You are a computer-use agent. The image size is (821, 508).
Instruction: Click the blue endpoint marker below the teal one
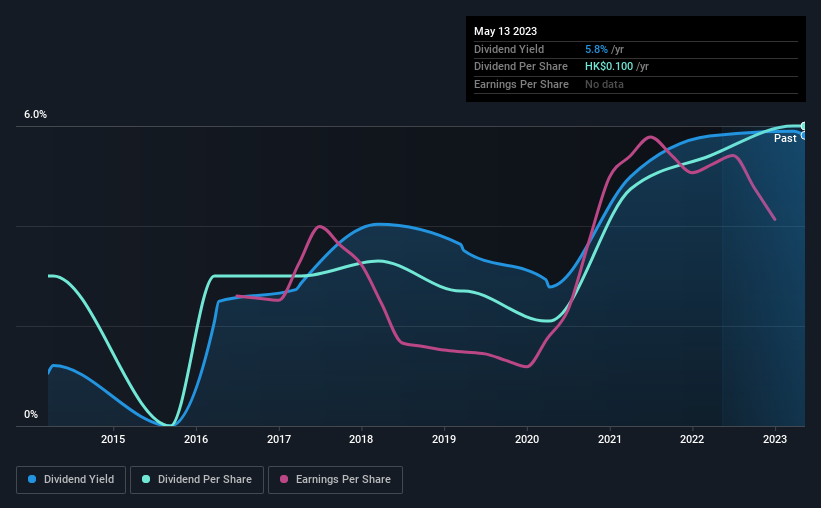(803, 136)
